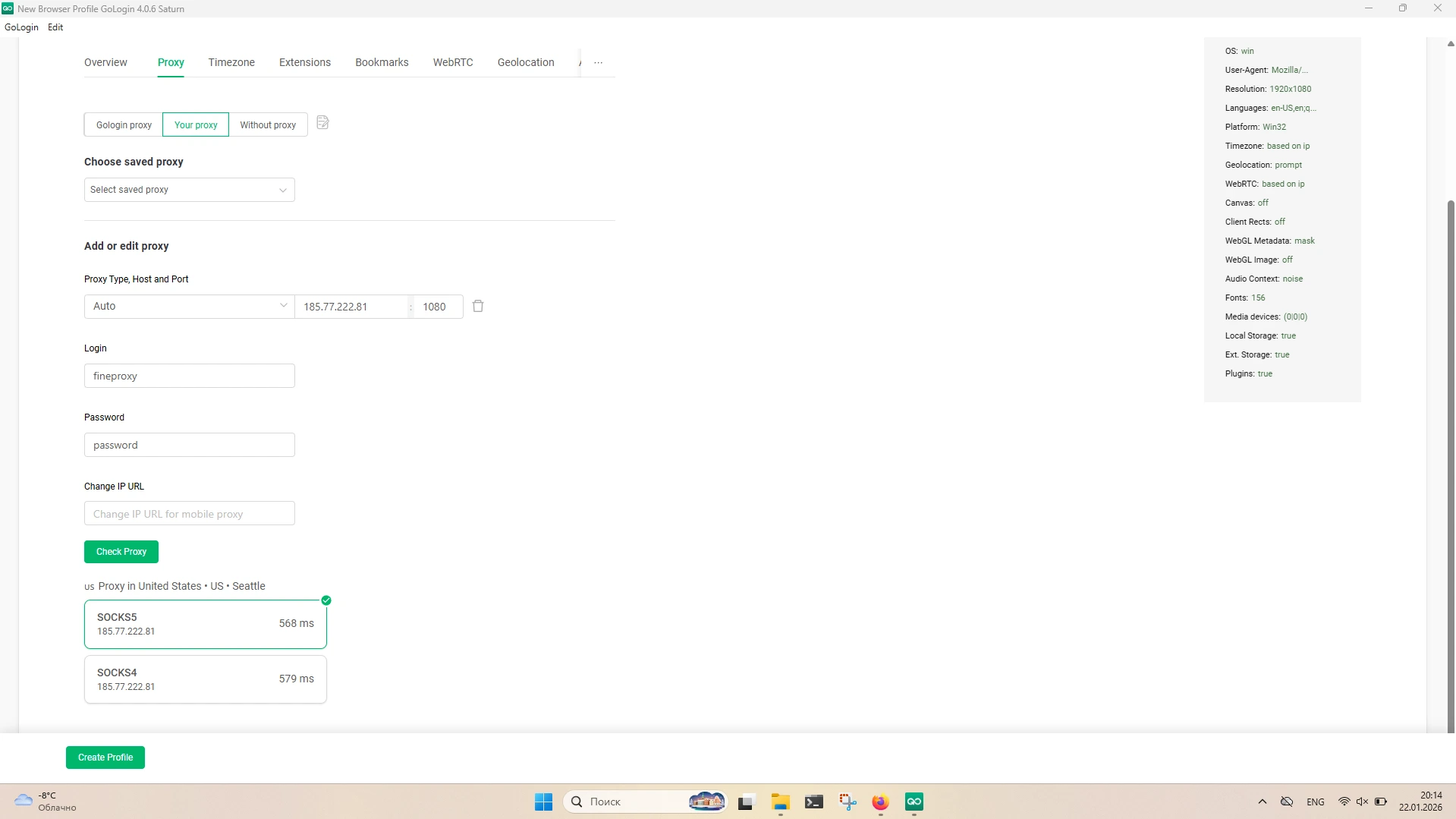Viewport: 1456px width, 819px height.
Task: Open the Windows Start menu
Action: click(543, 802)
